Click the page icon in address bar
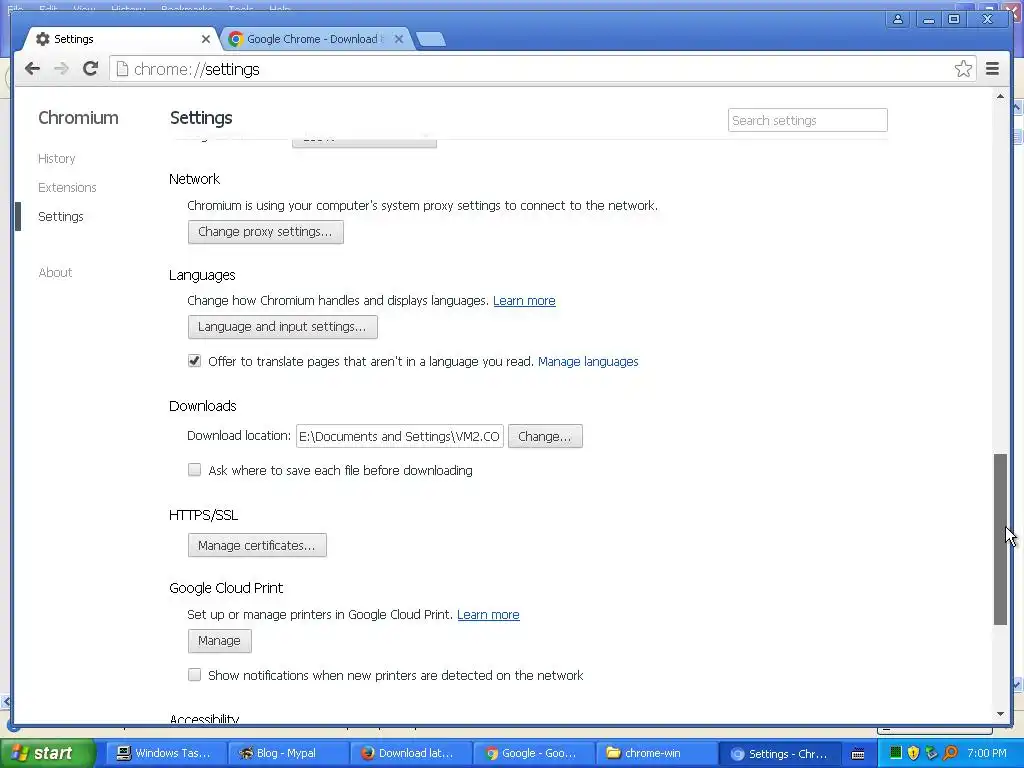1024x768 pixels. tap(121, 69)
